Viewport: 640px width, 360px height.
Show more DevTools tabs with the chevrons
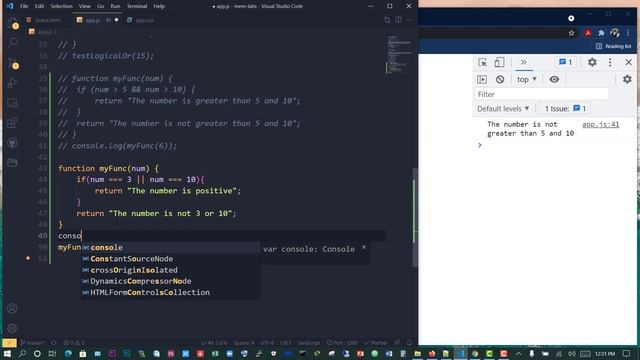[523, 62]
